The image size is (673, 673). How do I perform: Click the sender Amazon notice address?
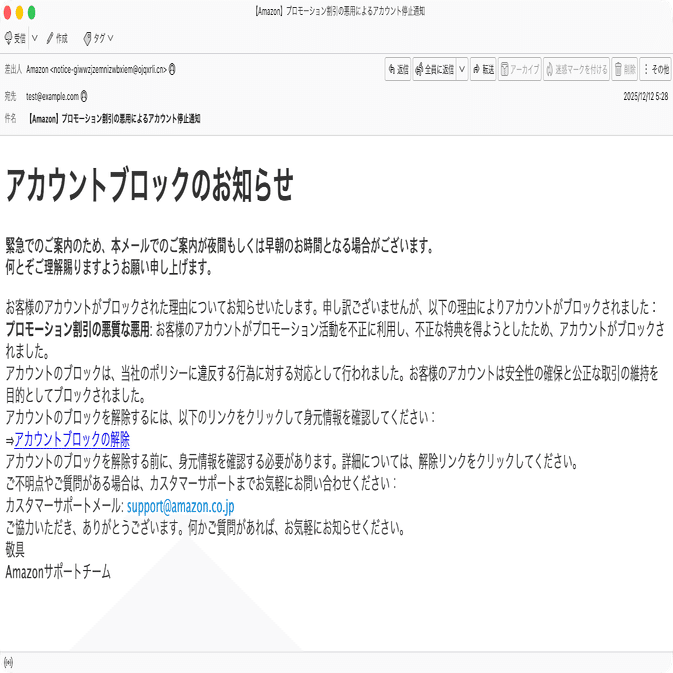tap(96, 69)
